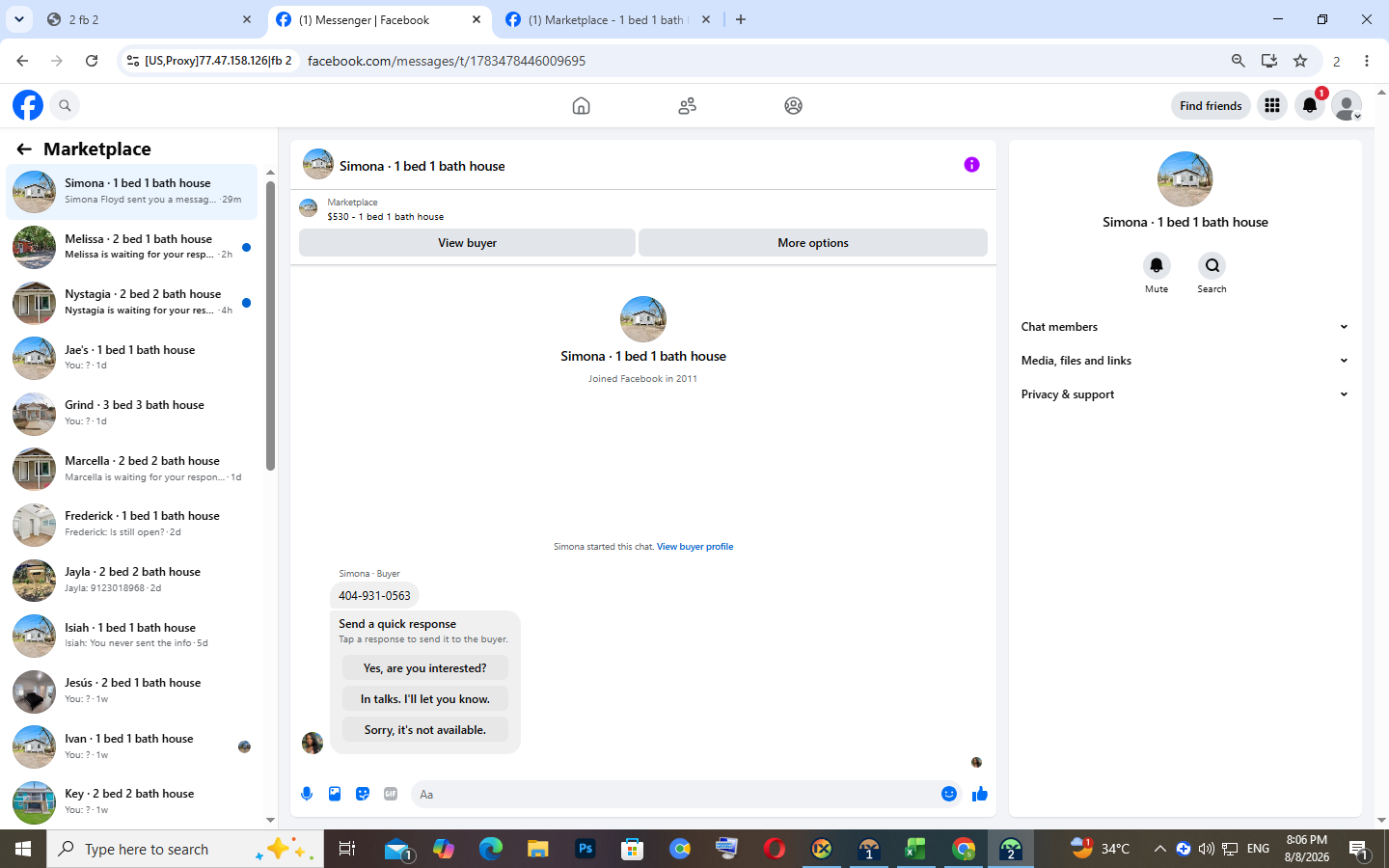Viewport: 1389px width, 868px height.
Task: Click the View buyer button
Action: coord(467,243)
